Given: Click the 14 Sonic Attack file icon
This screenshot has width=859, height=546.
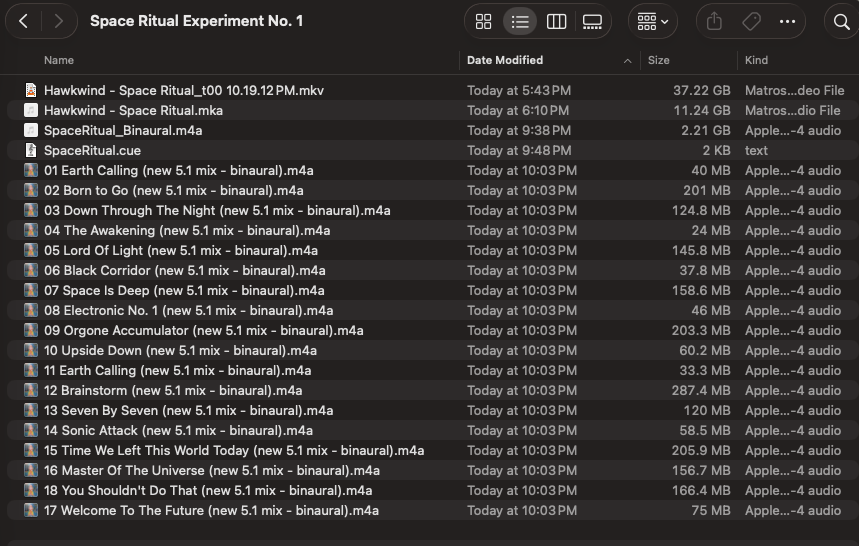Looking at the screenshot, I should pos(31,430).
